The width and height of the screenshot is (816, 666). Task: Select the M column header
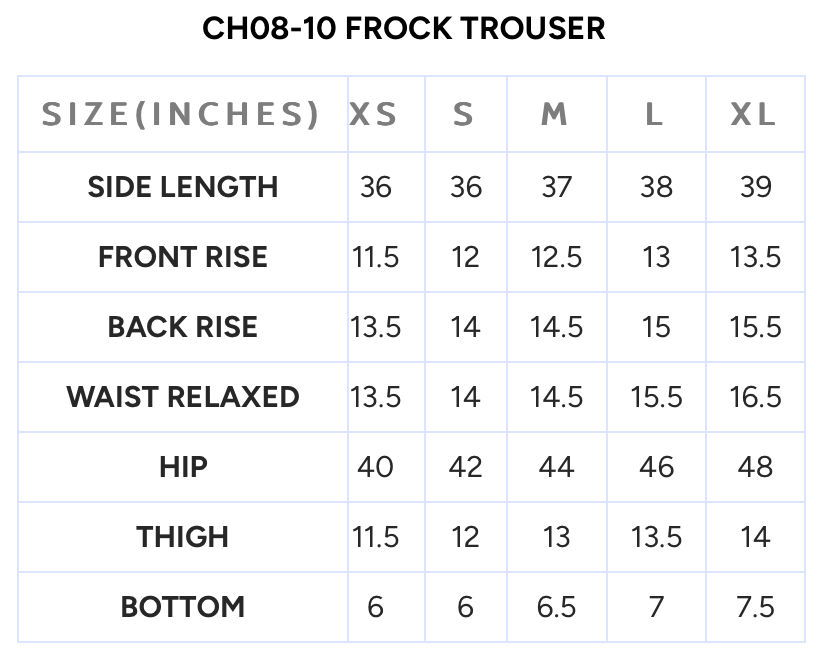555,115
